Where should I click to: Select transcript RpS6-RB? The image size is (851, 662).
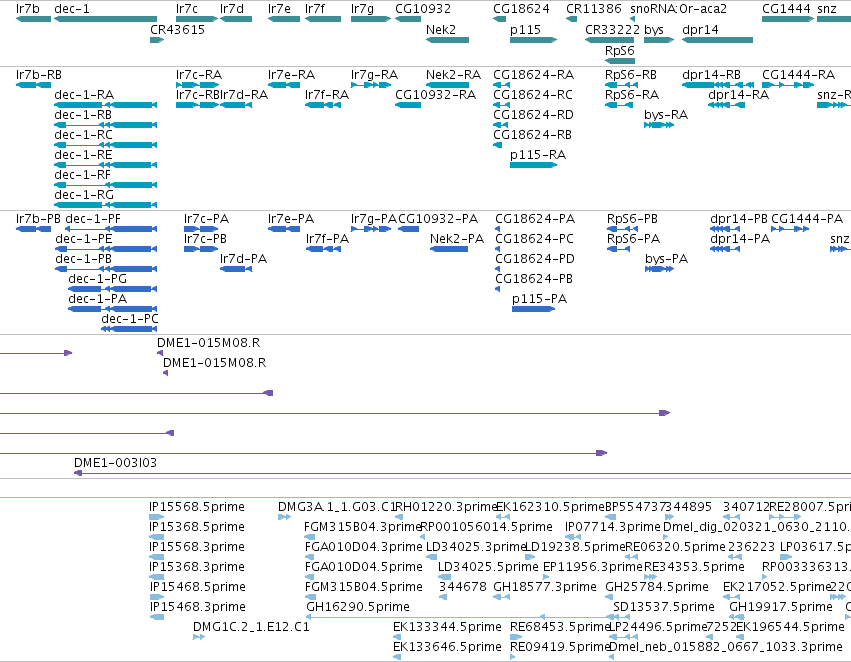pos(621,85)
